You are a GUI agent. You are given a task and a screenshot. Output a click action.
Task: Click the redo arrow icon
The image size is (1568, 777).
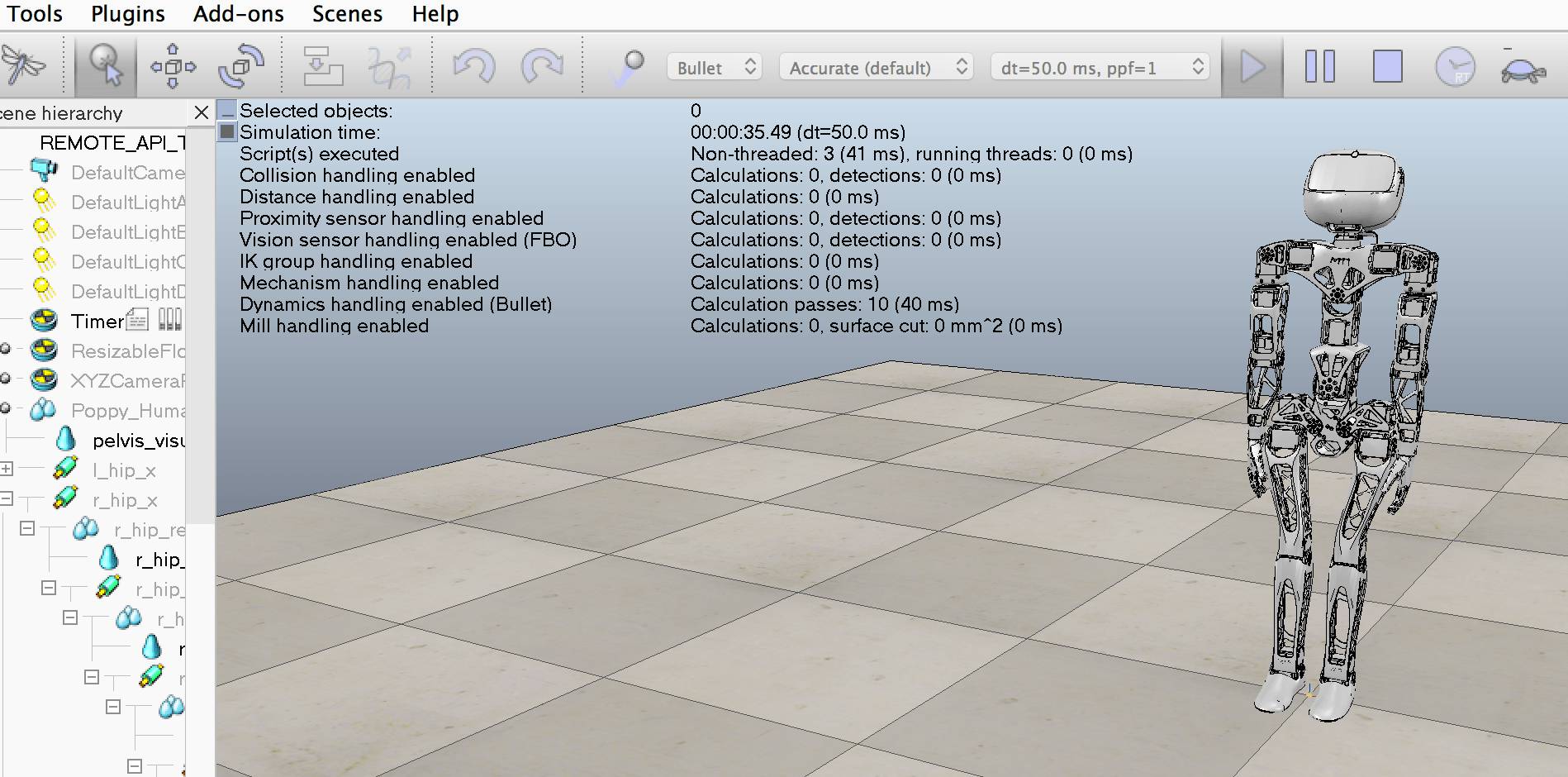click(x=542, y=66)
